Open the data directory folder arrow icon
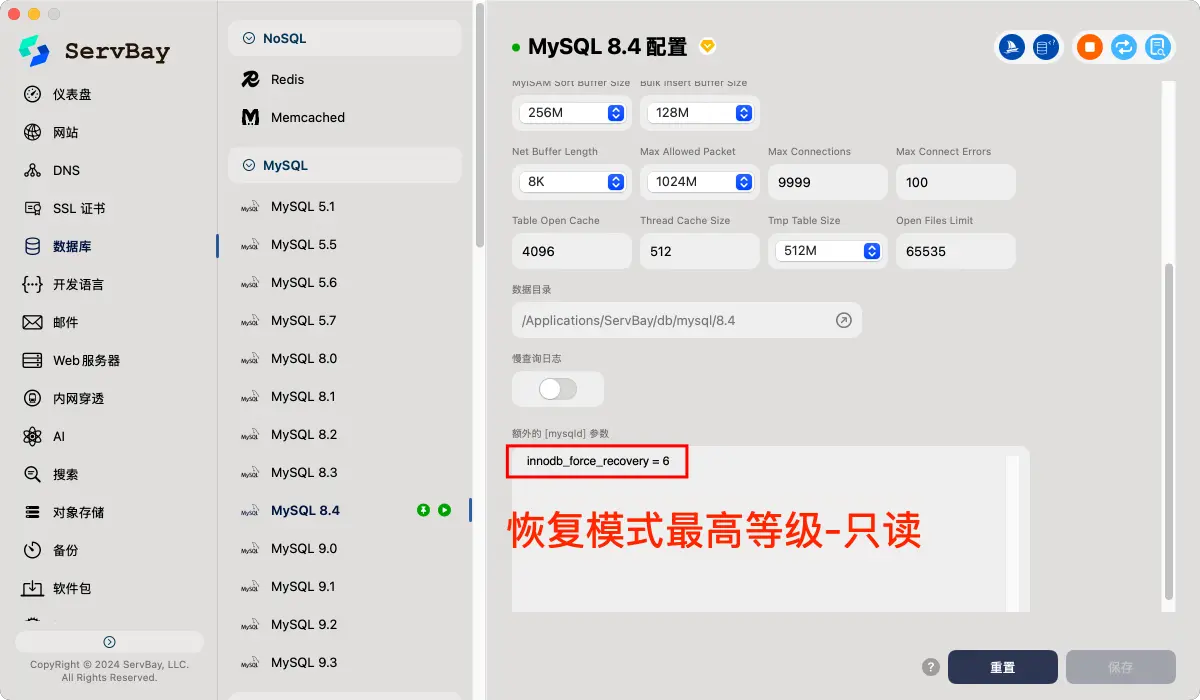 [843, 320]
